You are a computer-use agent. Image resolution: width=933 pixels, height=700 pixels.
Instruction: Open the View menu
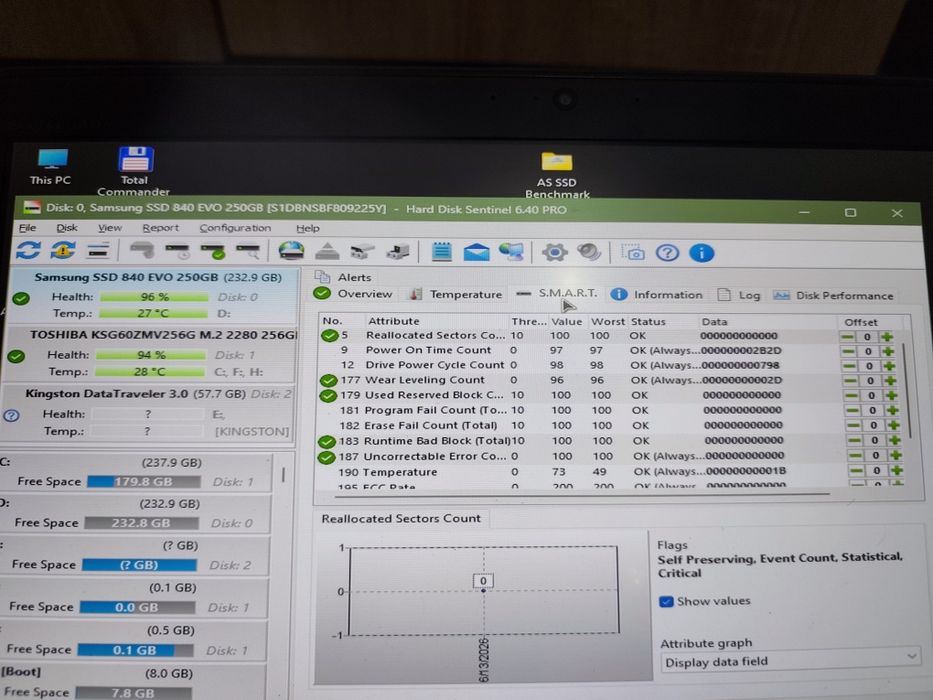109,228
